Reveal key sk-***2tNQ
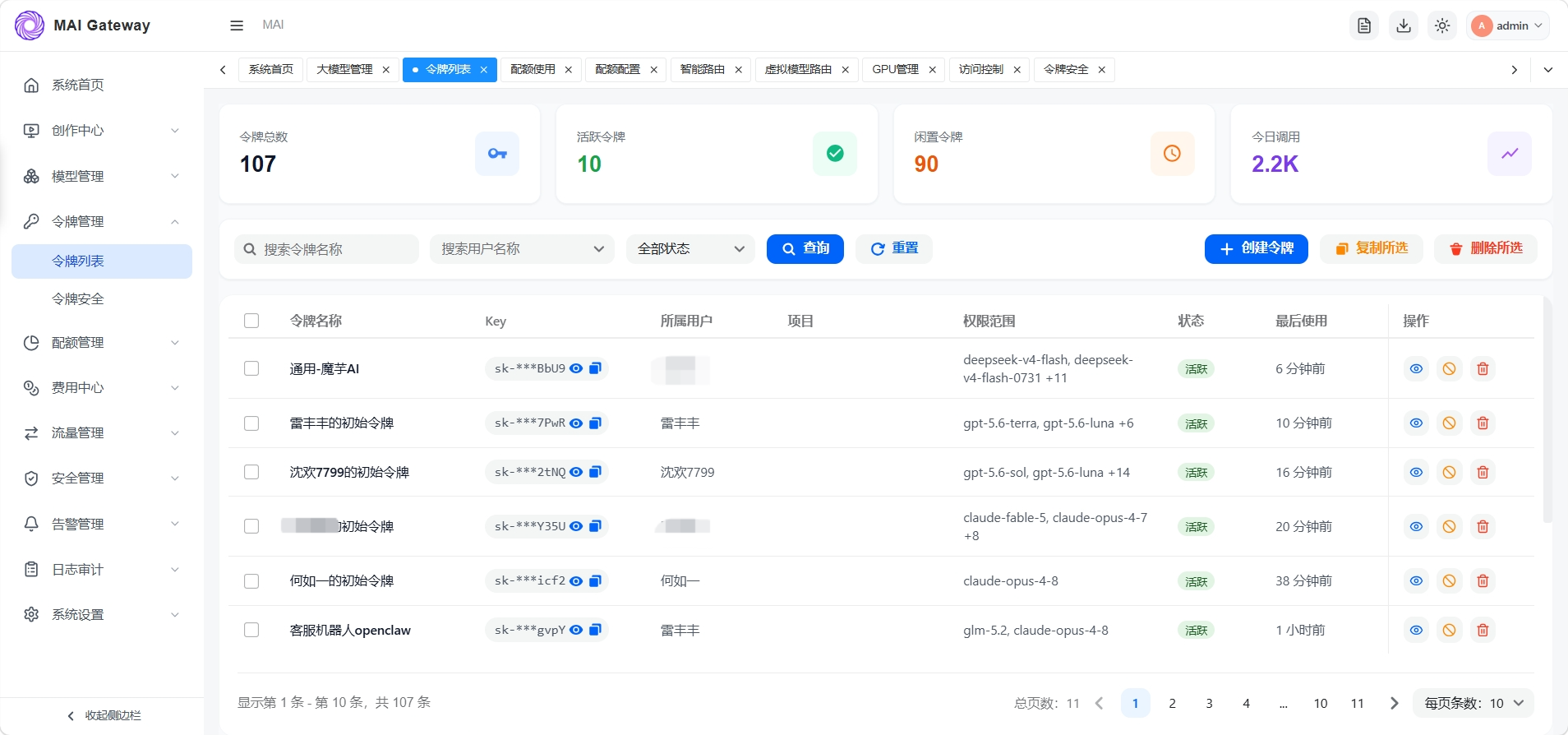1568x735 pixels. coord(576,472)
